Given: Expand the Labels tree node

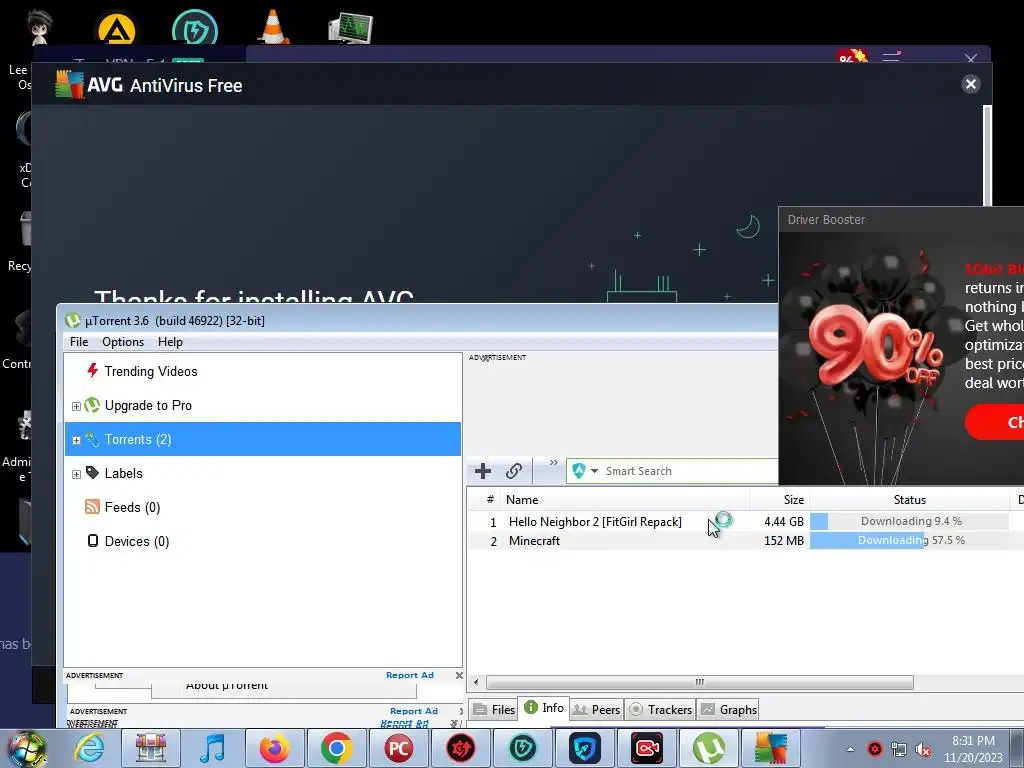Looking at the screenshot, I should (x=76, y=474).
